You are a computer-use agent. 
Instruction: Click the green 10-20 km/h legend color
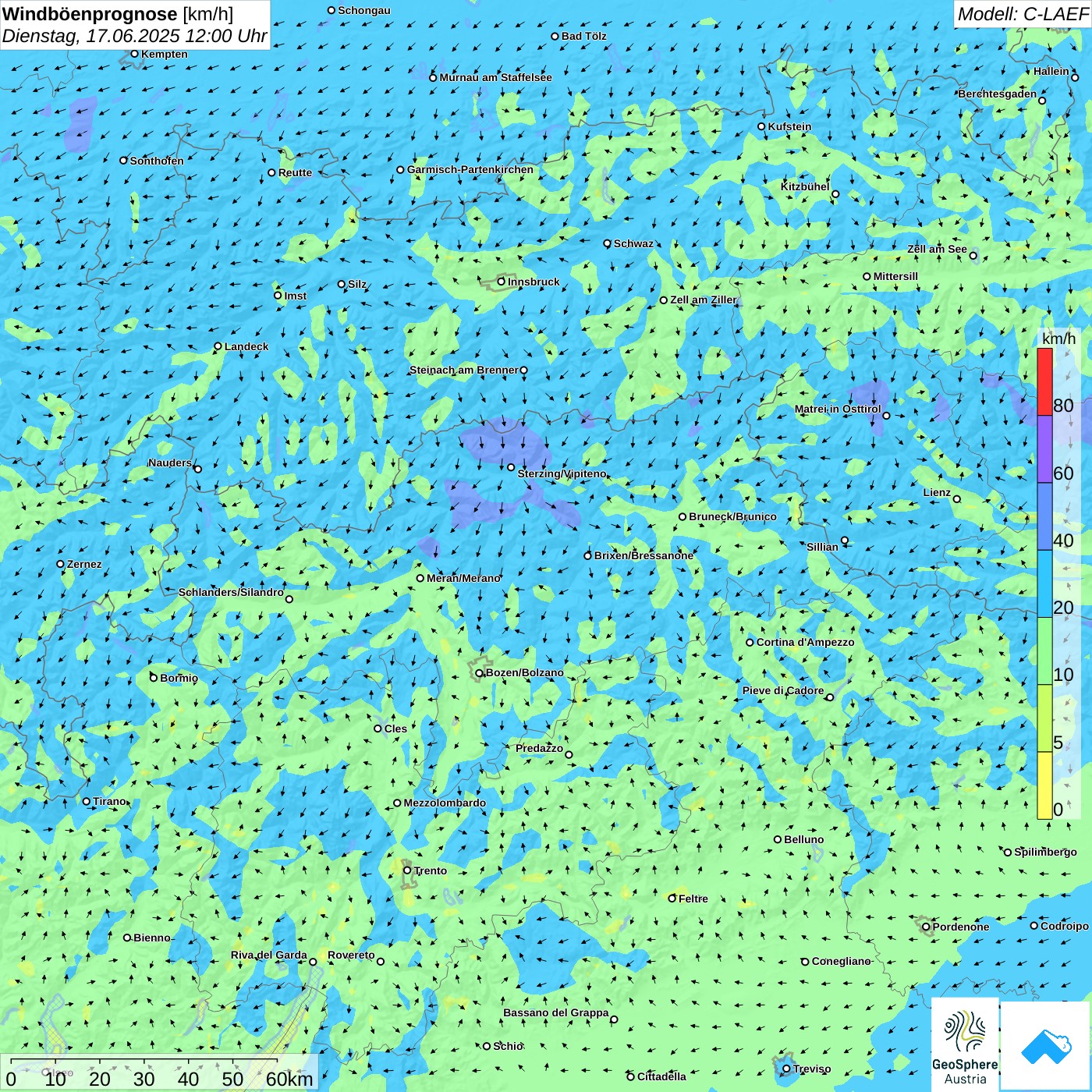(x=1044, y=651)
